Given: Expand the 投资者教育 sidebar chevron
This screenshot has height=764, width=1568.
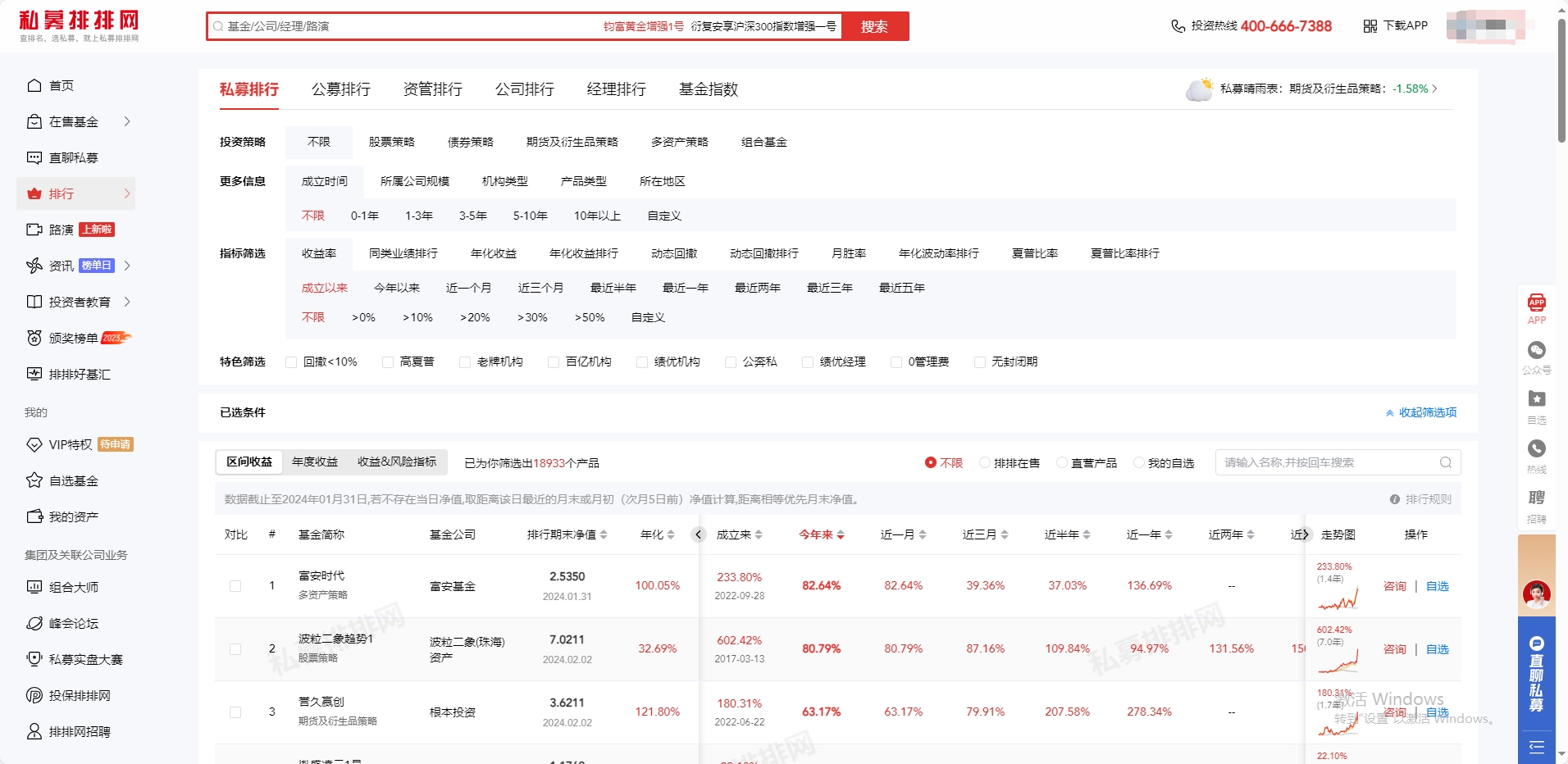Looking at the screenshot, I should 127,302.
